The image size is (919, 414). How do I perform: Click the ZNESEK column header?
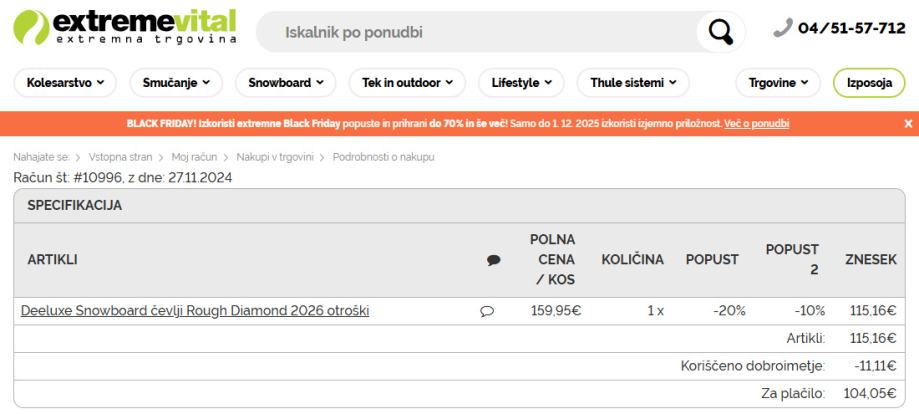click(x=870, y=260)
